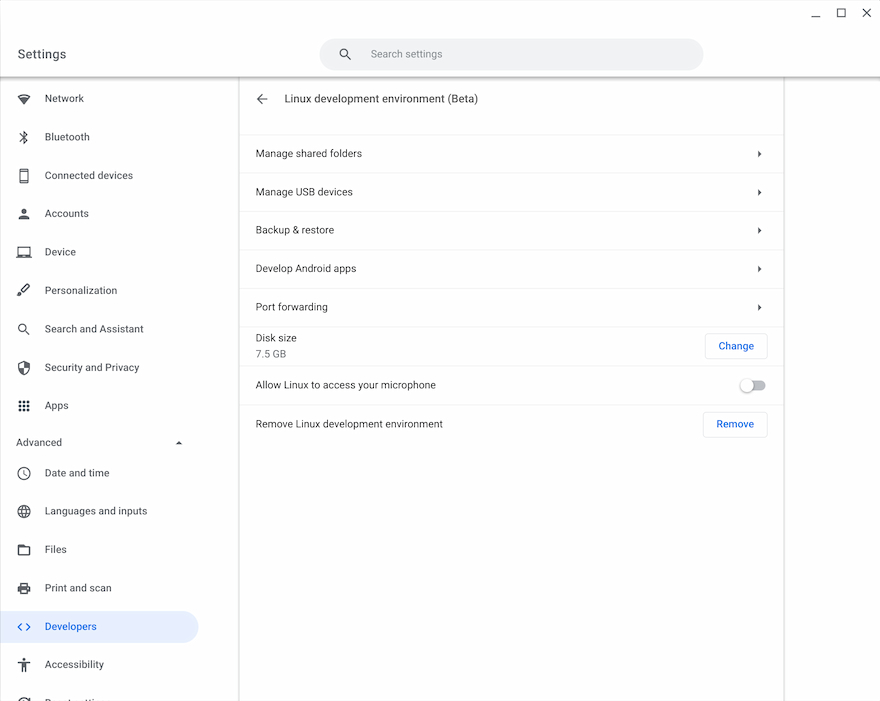Open Date and time settings

pos(99,473)
